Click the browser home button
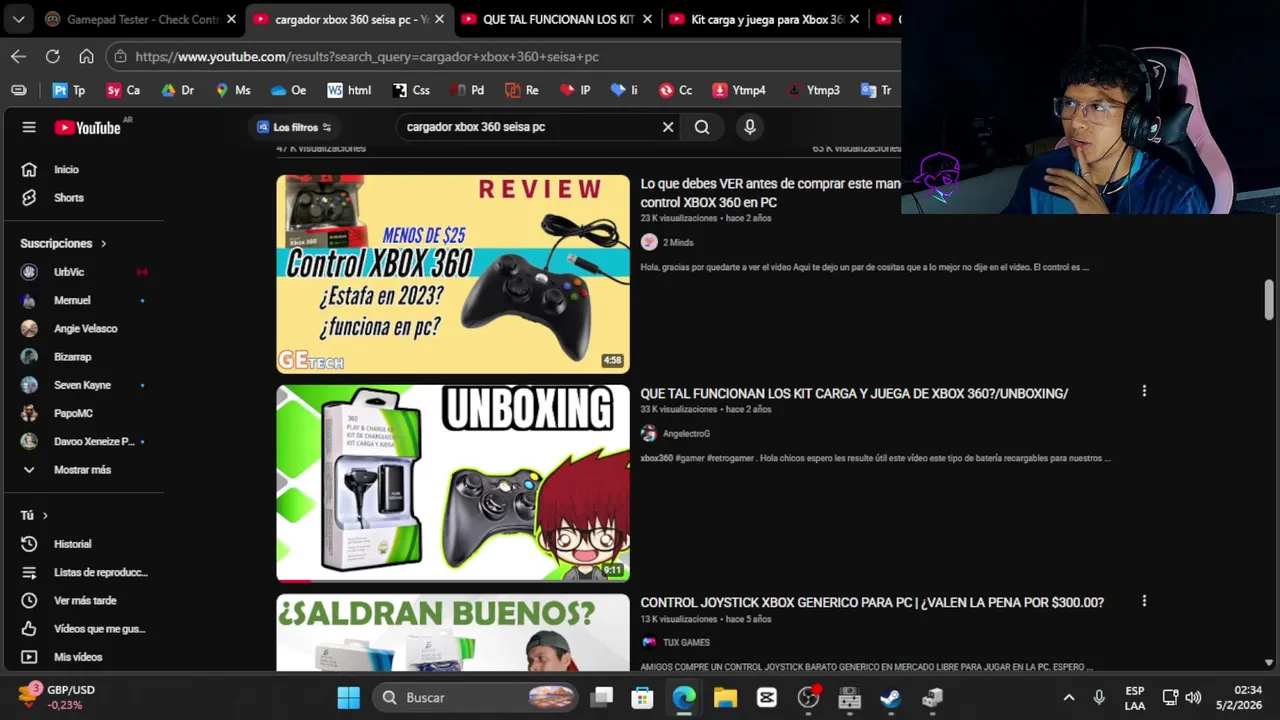The image size is (1280, 720). (x=86, y=56)
